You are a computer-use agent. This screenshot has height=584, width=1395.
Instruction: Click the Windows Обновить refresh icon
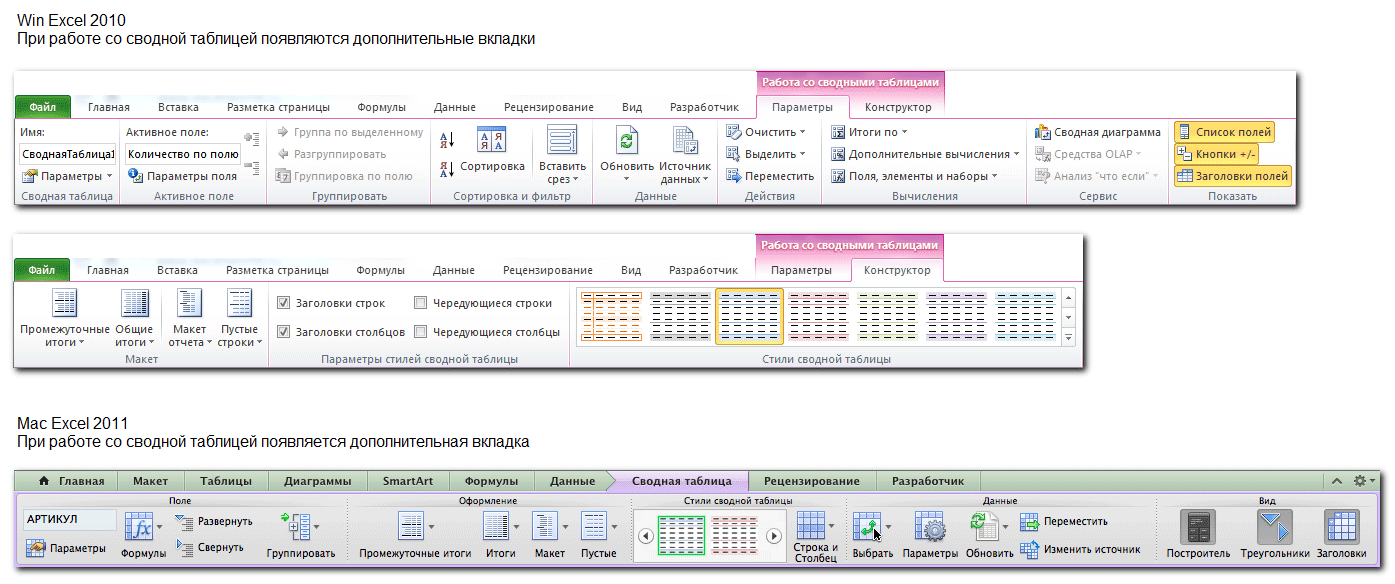pos(626,141)
